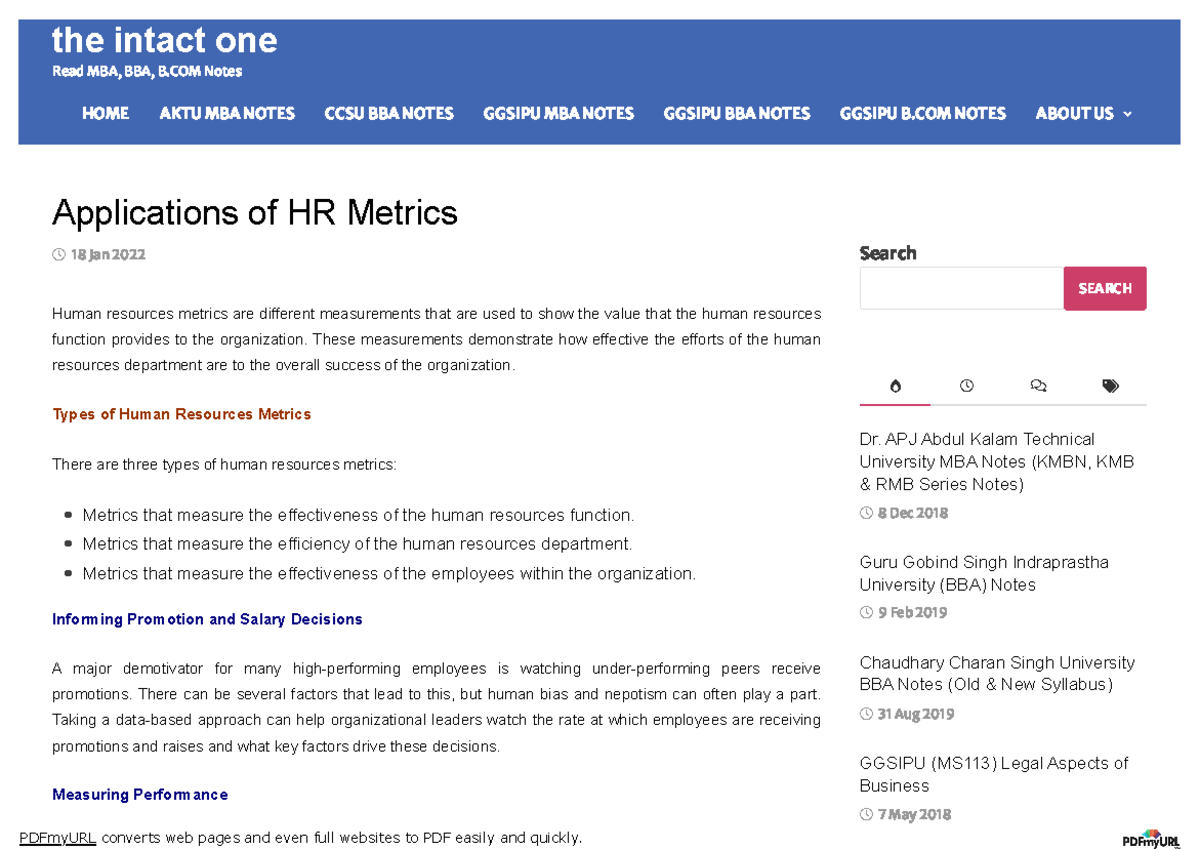The height and width of the screenshot is (849, 1200).
Task: Open the popular posts flame tab
Action: tap(895, 386)
